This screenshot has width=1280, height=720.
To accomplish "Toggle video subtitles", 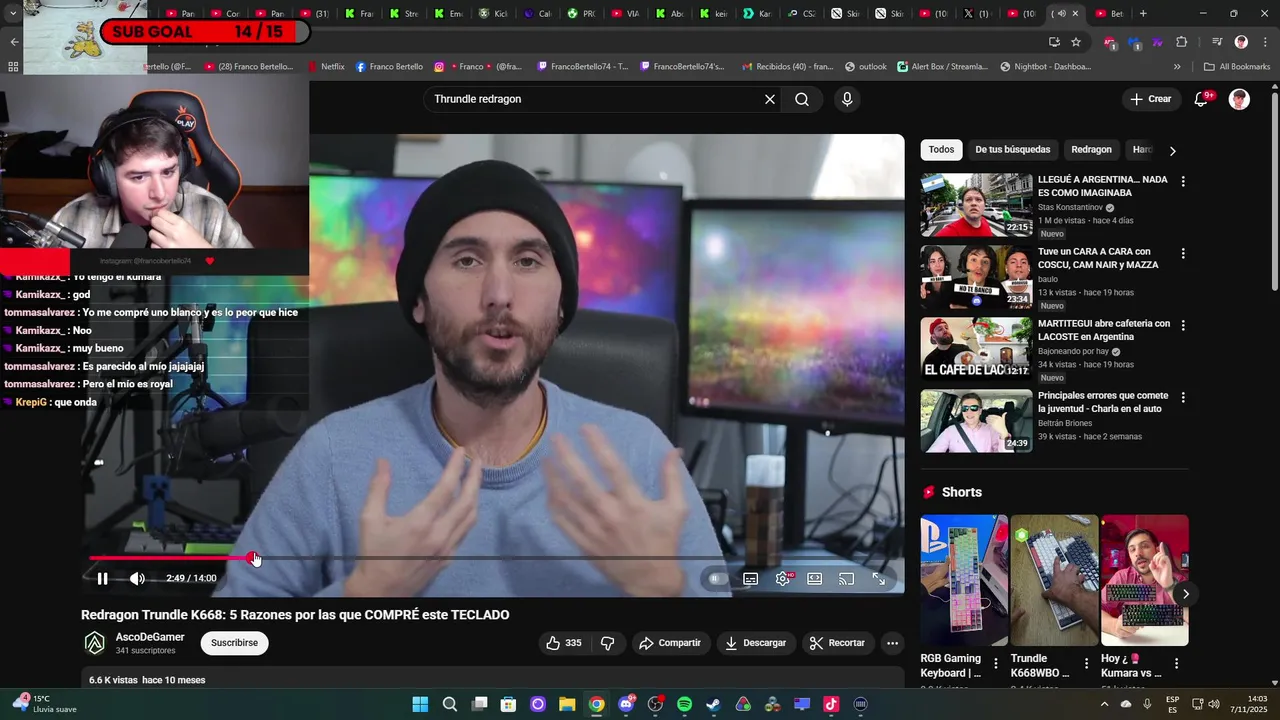I will click(750, 578).
